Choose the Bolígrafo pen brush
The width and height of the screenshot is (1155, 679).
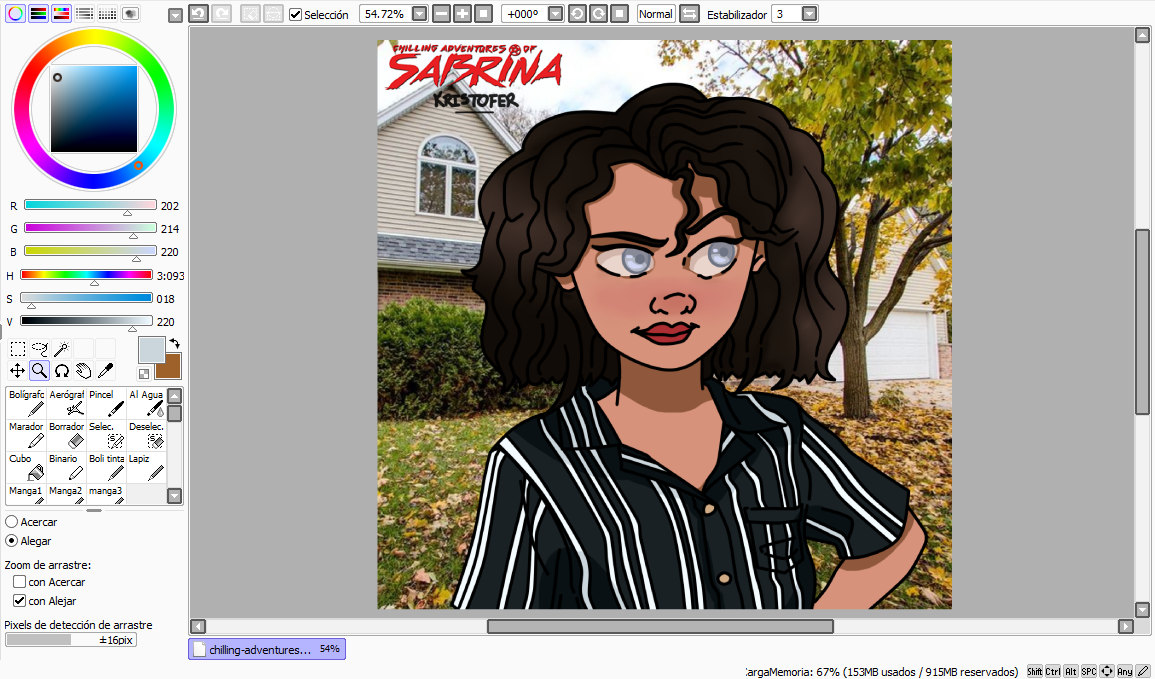(27, 404)
